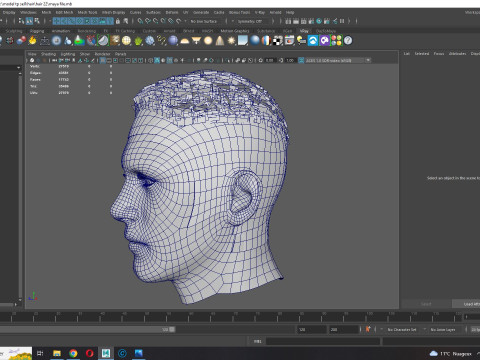Open the V-Ray menu
Screen dimensions: 480x360
[260, 12]
